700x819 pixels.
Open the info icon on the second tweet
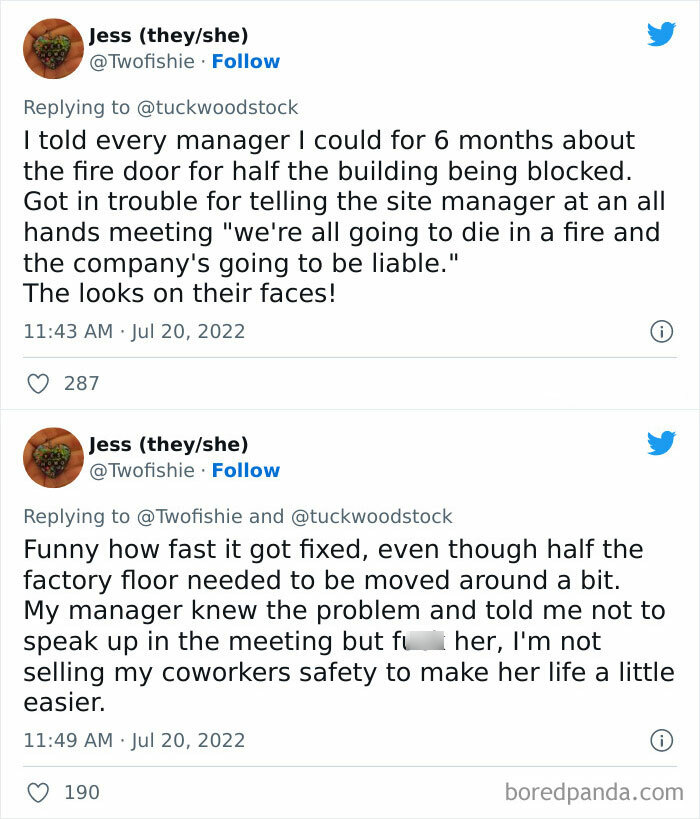point(662,740)
